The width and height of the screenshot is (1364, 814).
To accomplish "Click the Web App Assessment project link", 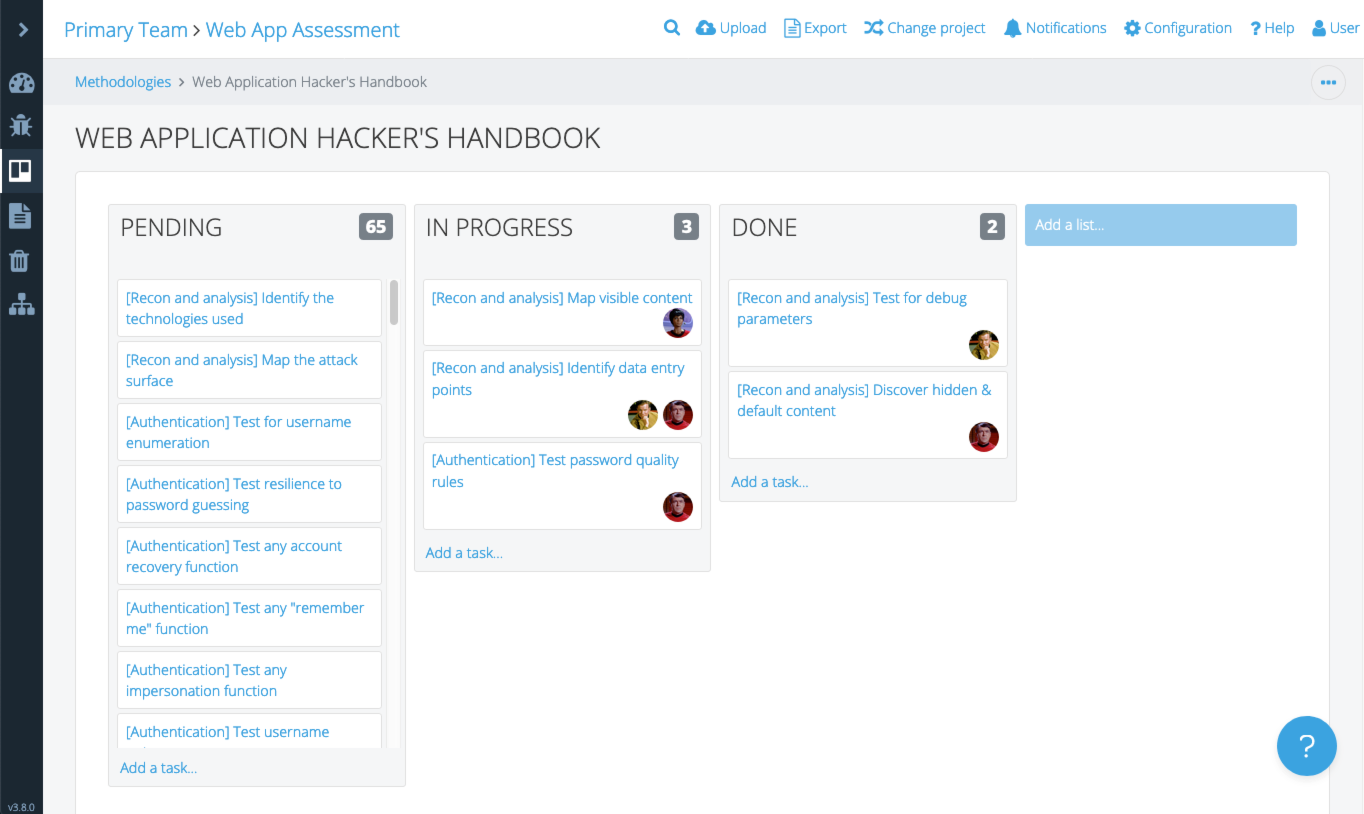I will point(303,30).
